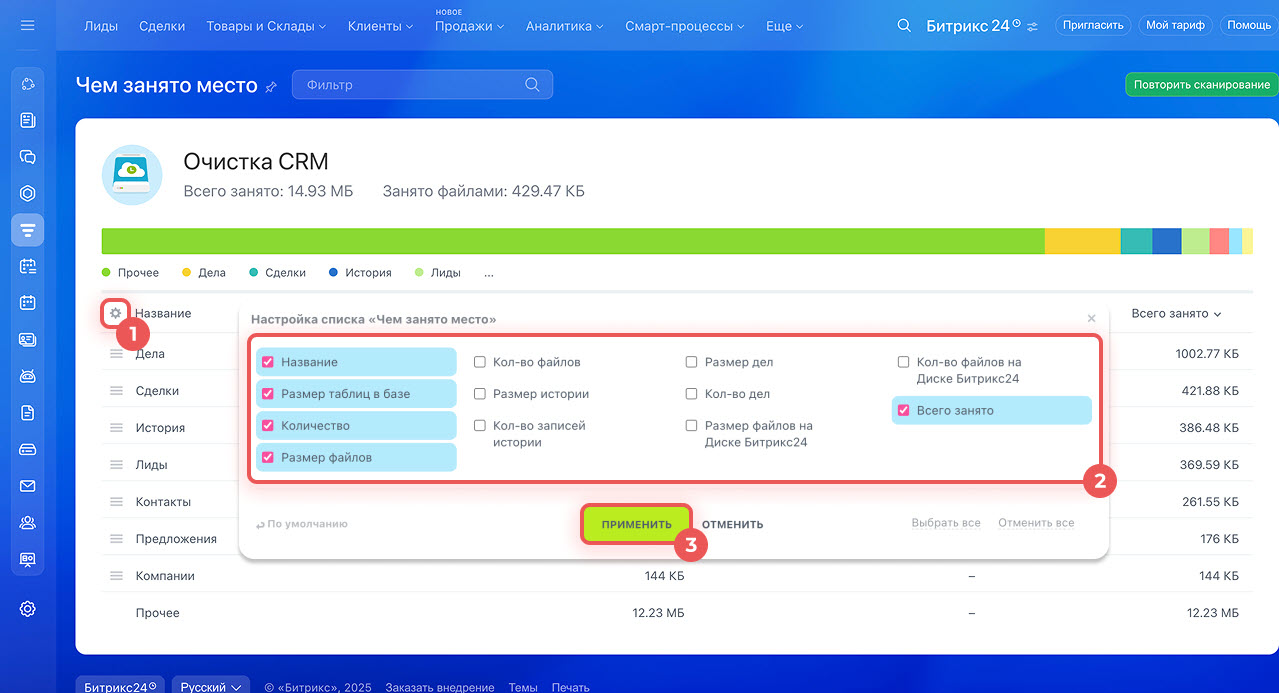1279x693 pixels.
Task: Click the pin icon beside page title
Action: click(x=271, y=87)
